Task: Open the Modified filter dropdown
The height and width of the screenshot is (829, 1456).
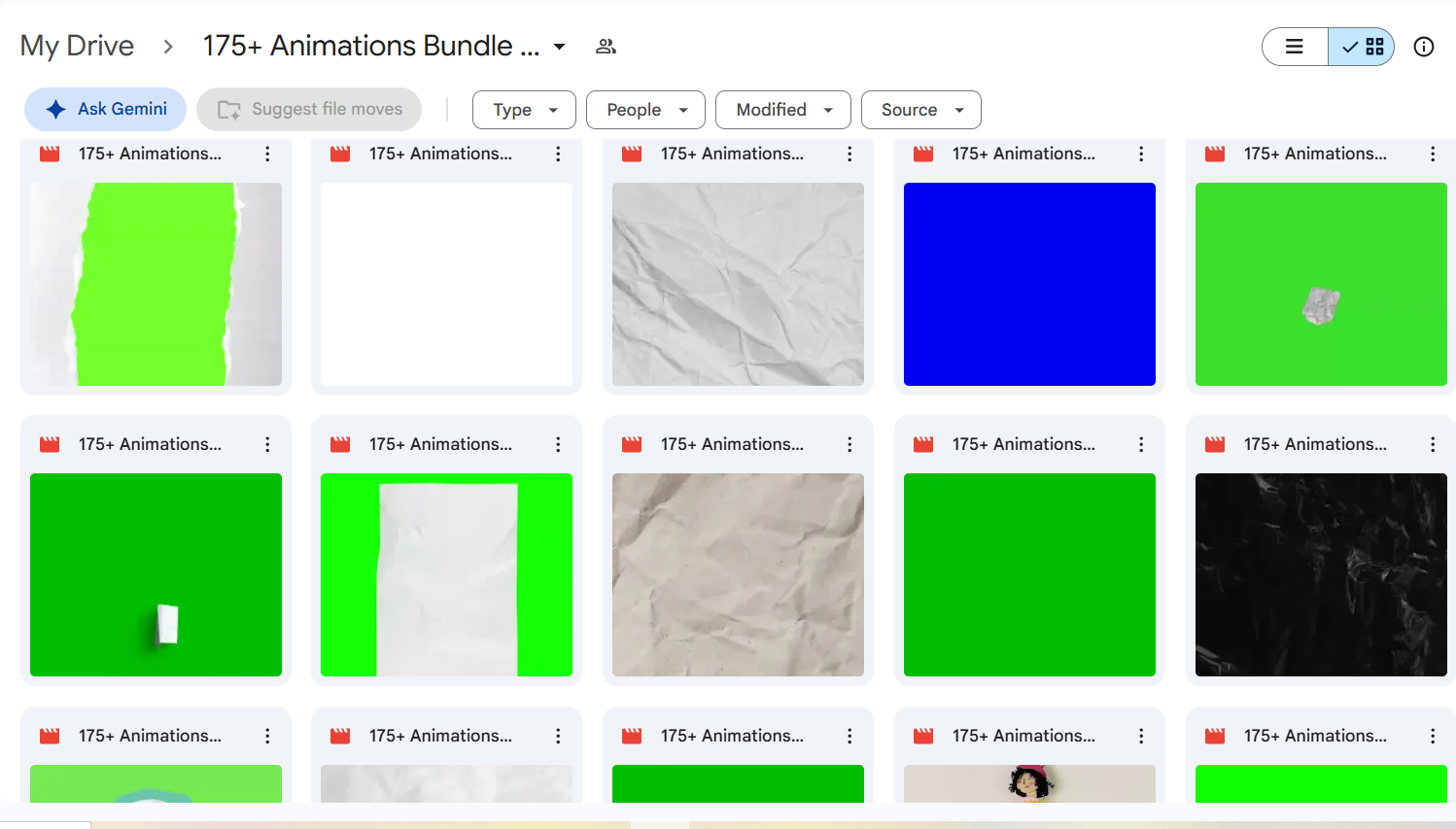Action: point(783,110)
